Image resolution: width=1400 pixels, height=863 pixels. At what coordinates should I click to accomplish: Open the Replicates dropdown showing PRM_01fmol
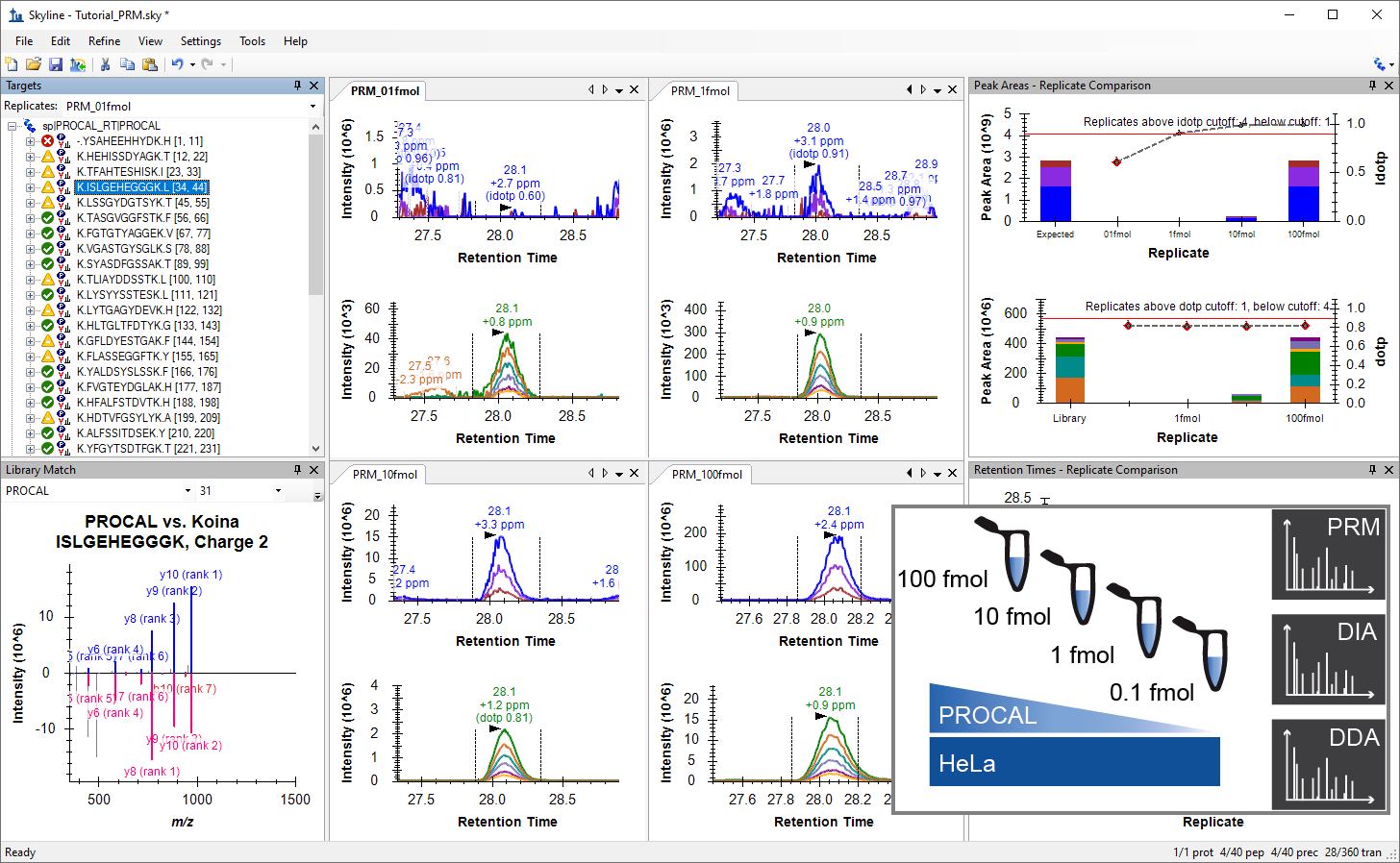312,107
